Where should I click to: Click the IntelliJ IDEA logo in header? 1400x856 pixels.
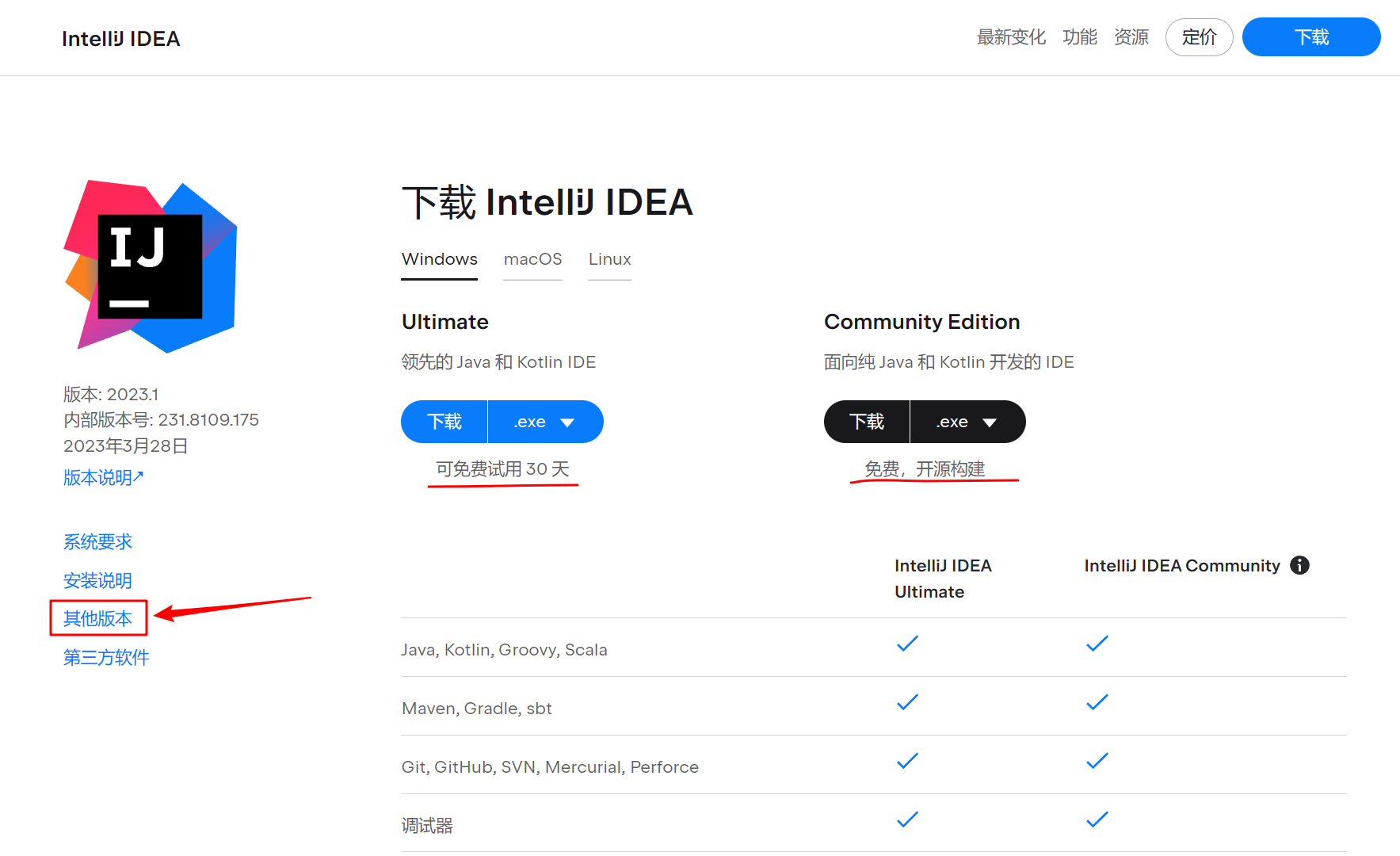pyautogui.click(x=120, y=39)
